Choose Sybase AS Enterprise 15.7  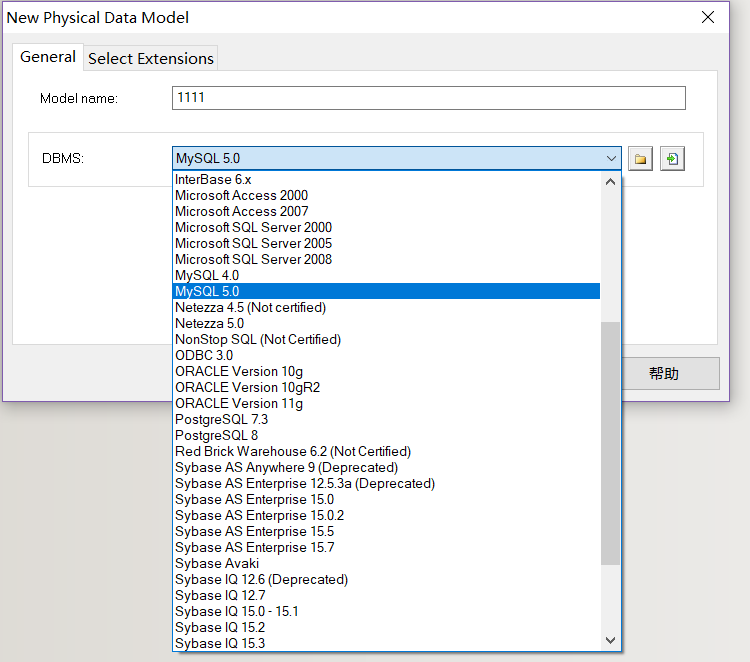[254, 547]
